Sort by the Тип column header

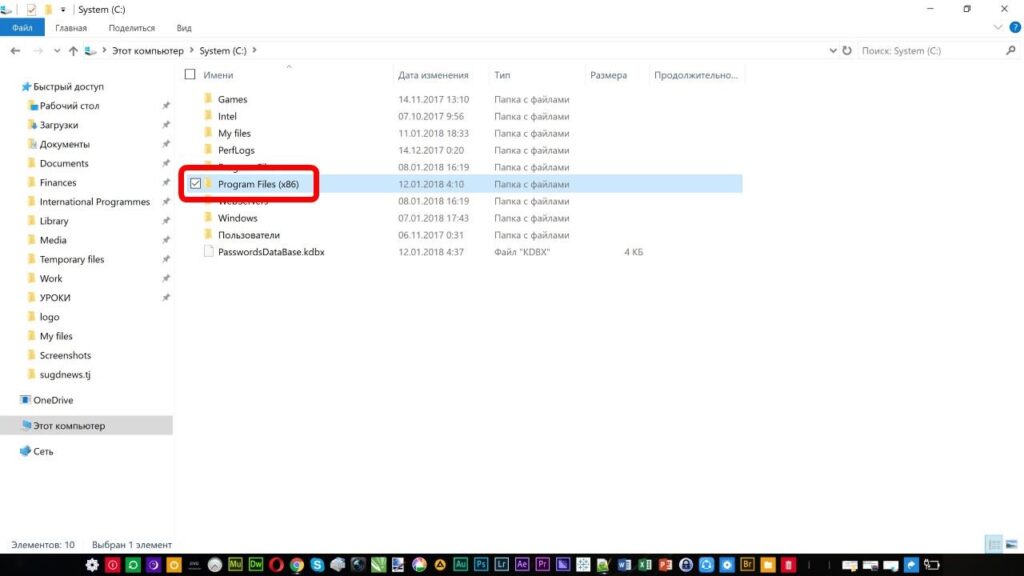pos(502,75)
